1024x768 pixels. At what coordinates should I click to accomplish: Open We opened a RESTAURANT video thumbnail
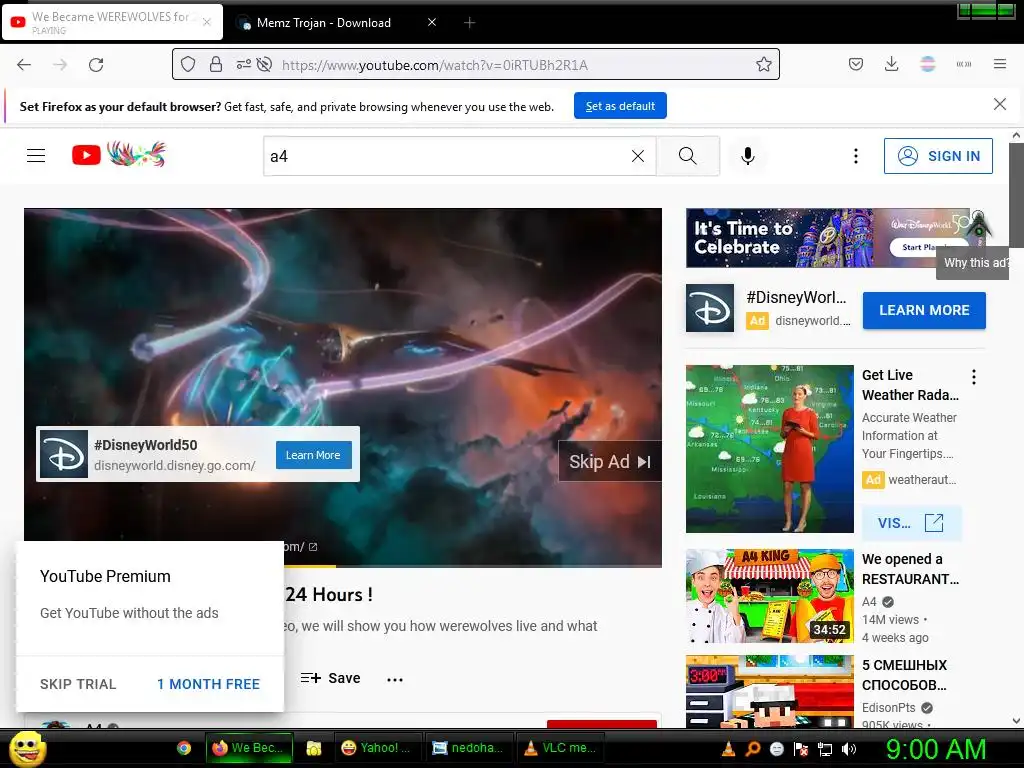point(770,596)
